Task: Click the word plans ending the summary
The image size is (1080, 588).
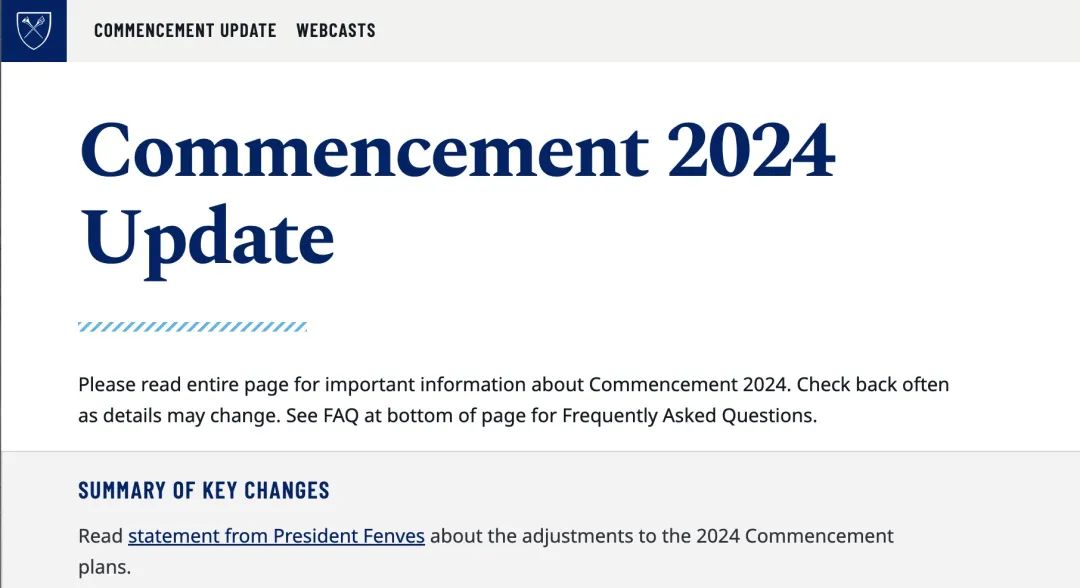Action: 104,568
